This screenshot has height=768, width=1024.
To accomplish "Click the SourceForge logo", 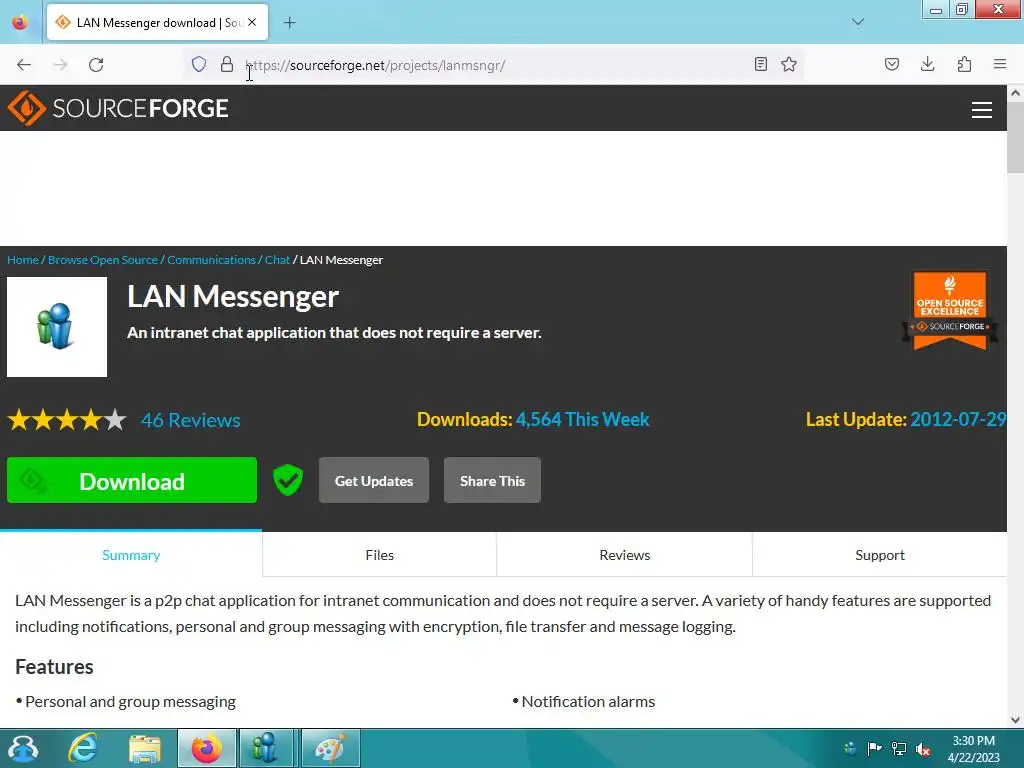I will (x=118, y=108).
